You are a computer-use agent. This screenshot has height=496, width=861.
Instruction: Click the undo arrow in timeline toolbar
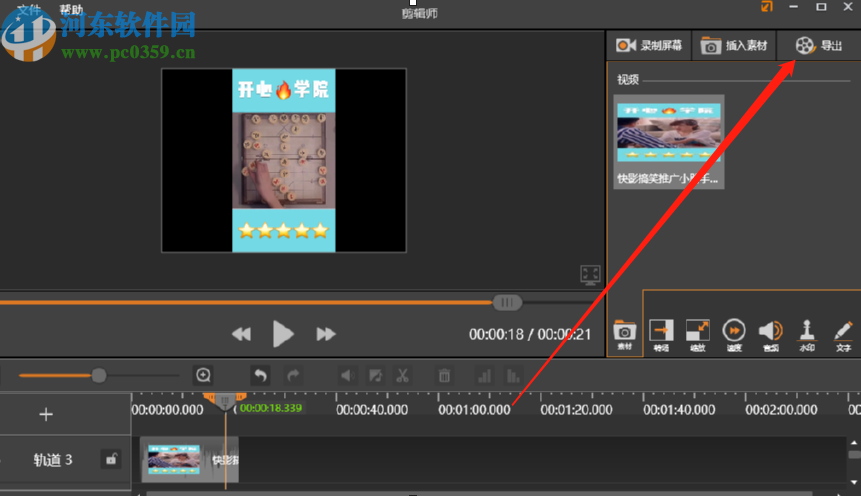[260, 376]
